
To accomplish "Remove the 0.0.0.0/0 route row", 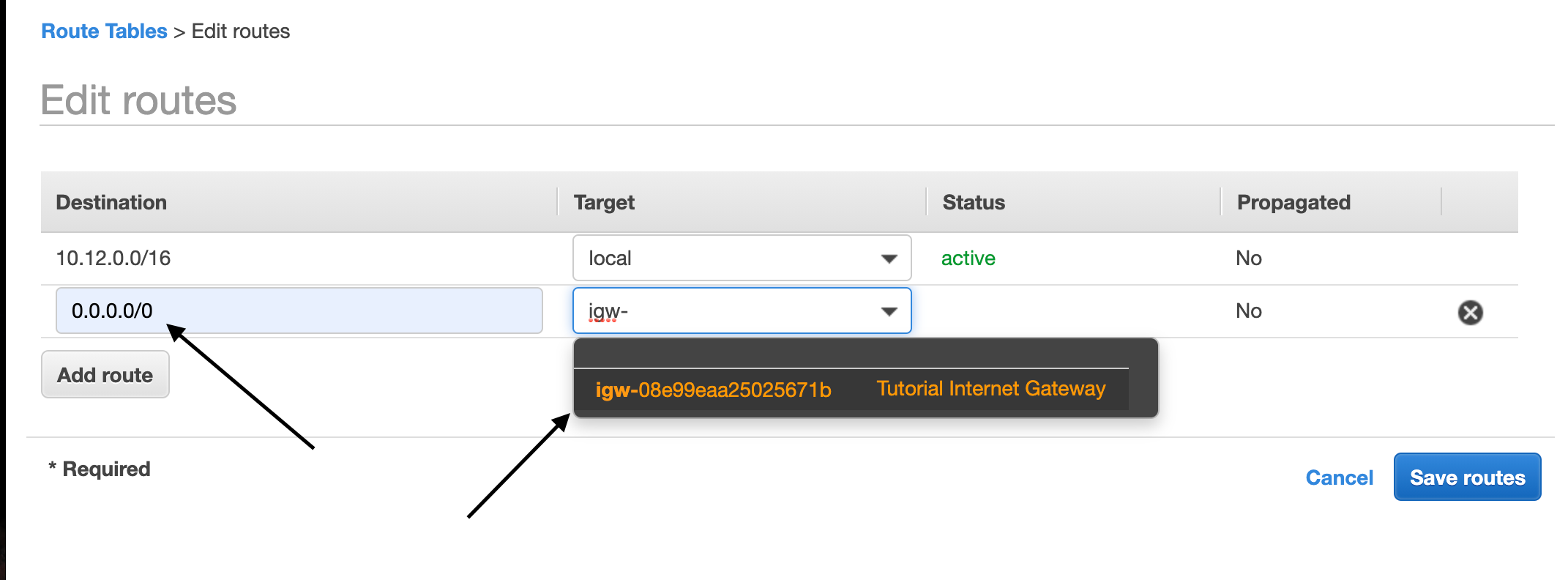I will tap(1470, 313).
